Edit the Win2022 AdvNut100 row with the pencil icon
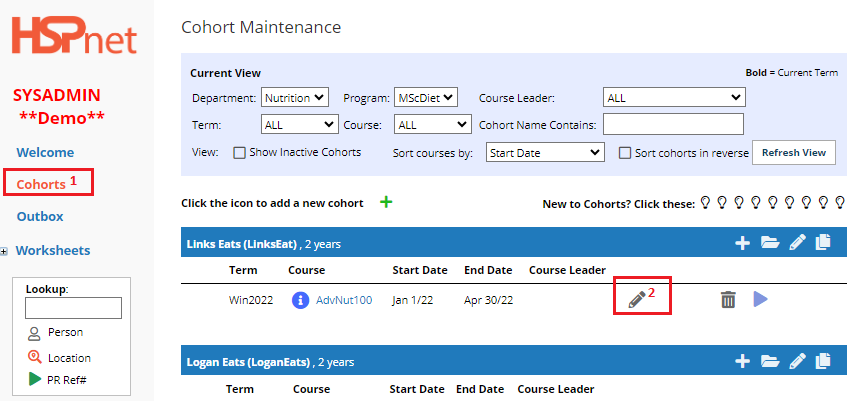 tap(637, 300)
